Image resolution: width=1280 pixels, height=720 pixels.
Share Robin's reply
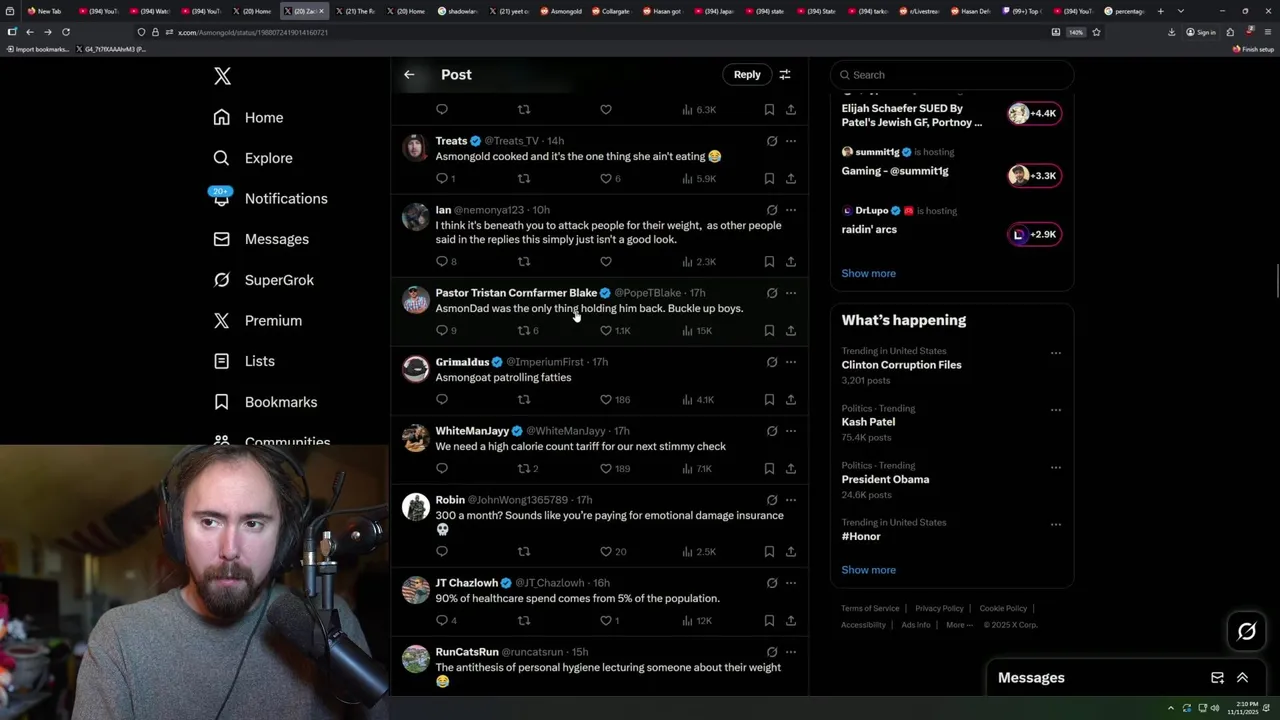[791, 552]
